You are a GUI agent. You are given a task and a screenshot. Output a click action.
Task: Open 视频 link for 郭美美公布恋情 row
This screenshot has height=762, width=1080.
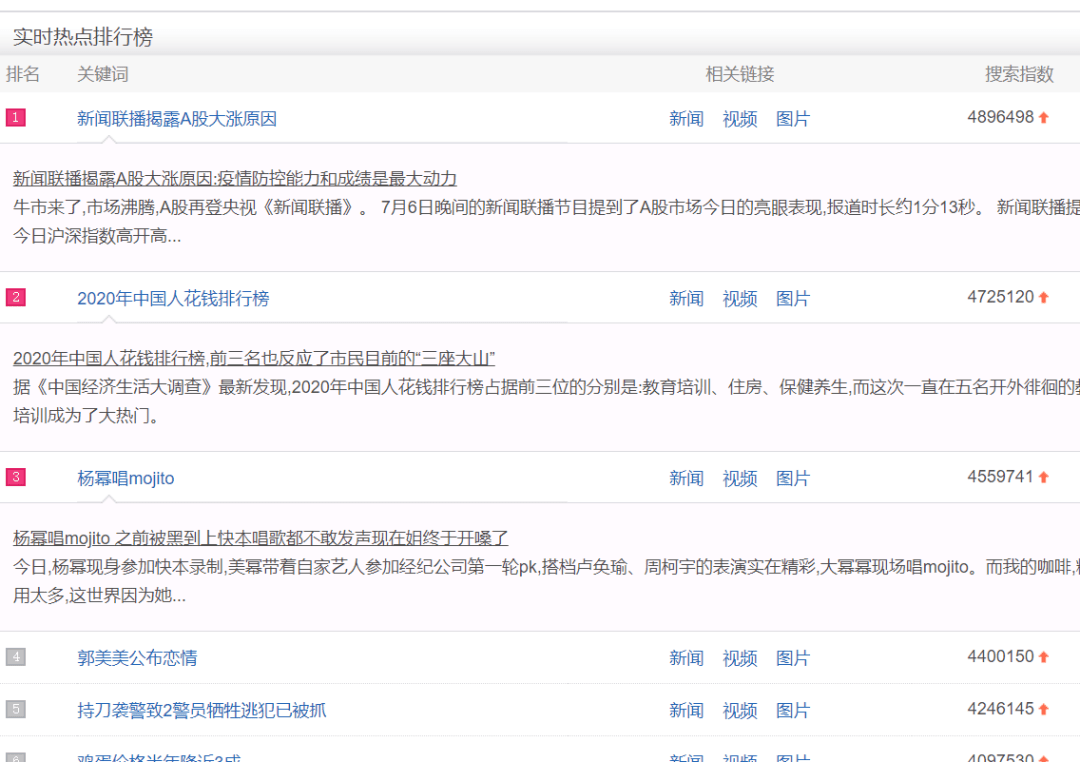click(x=740, y=658)
